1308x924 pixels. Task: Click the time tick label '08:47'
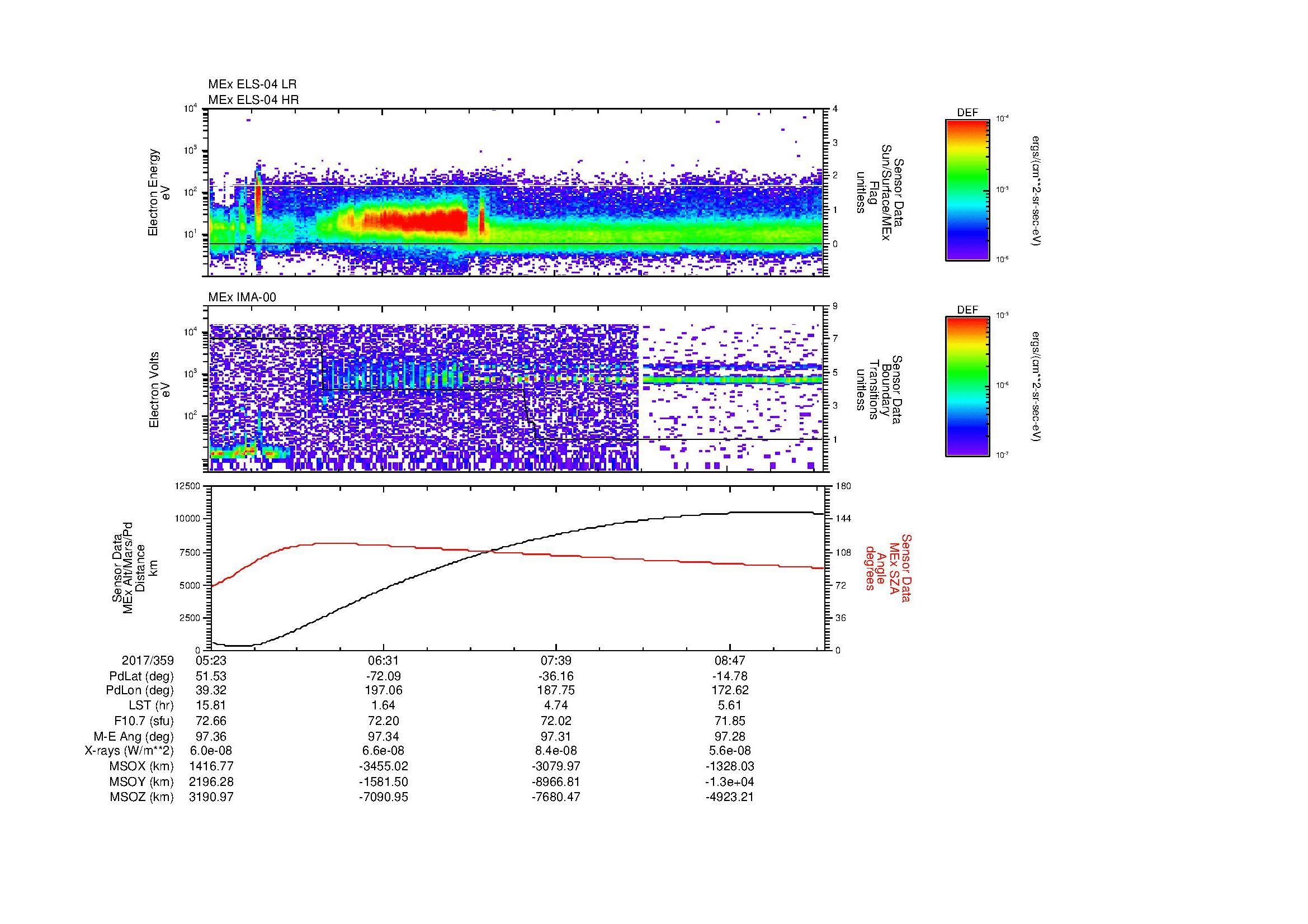coord(729,660)
